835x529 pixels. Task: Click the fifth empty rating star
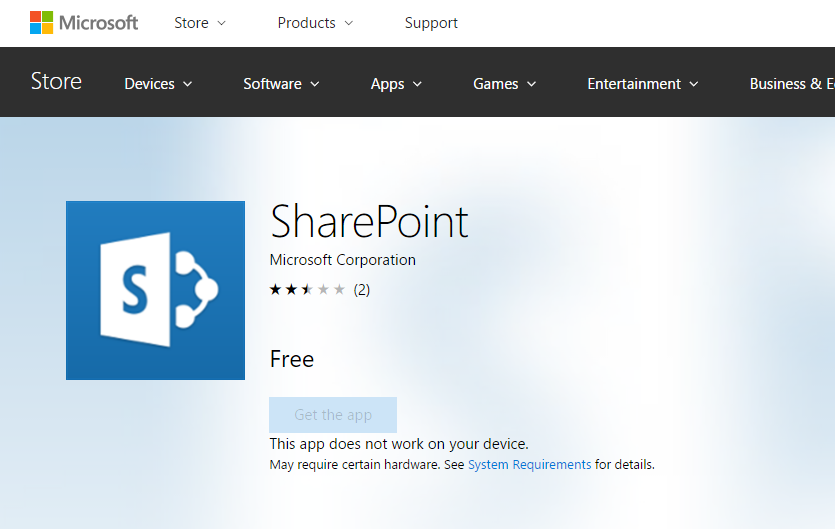(339, 289)
